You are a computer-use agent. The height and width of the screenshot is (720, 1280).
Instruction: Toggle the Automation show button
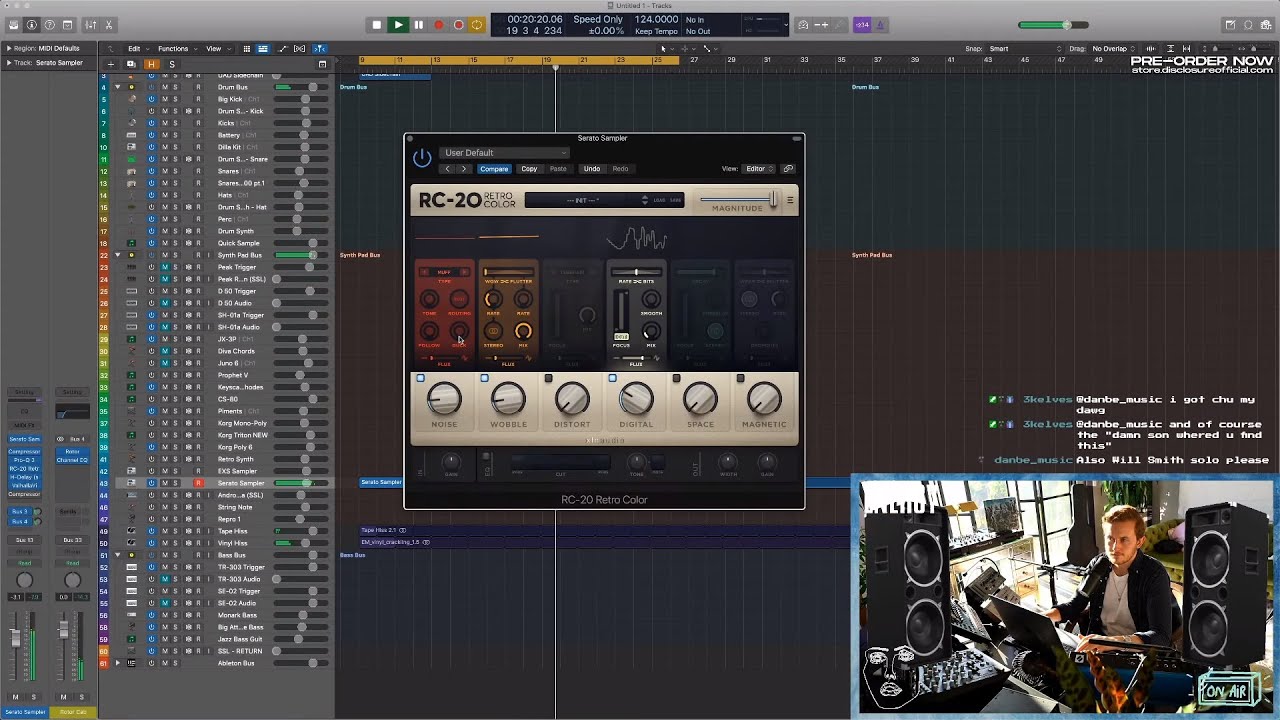point(283,48)
